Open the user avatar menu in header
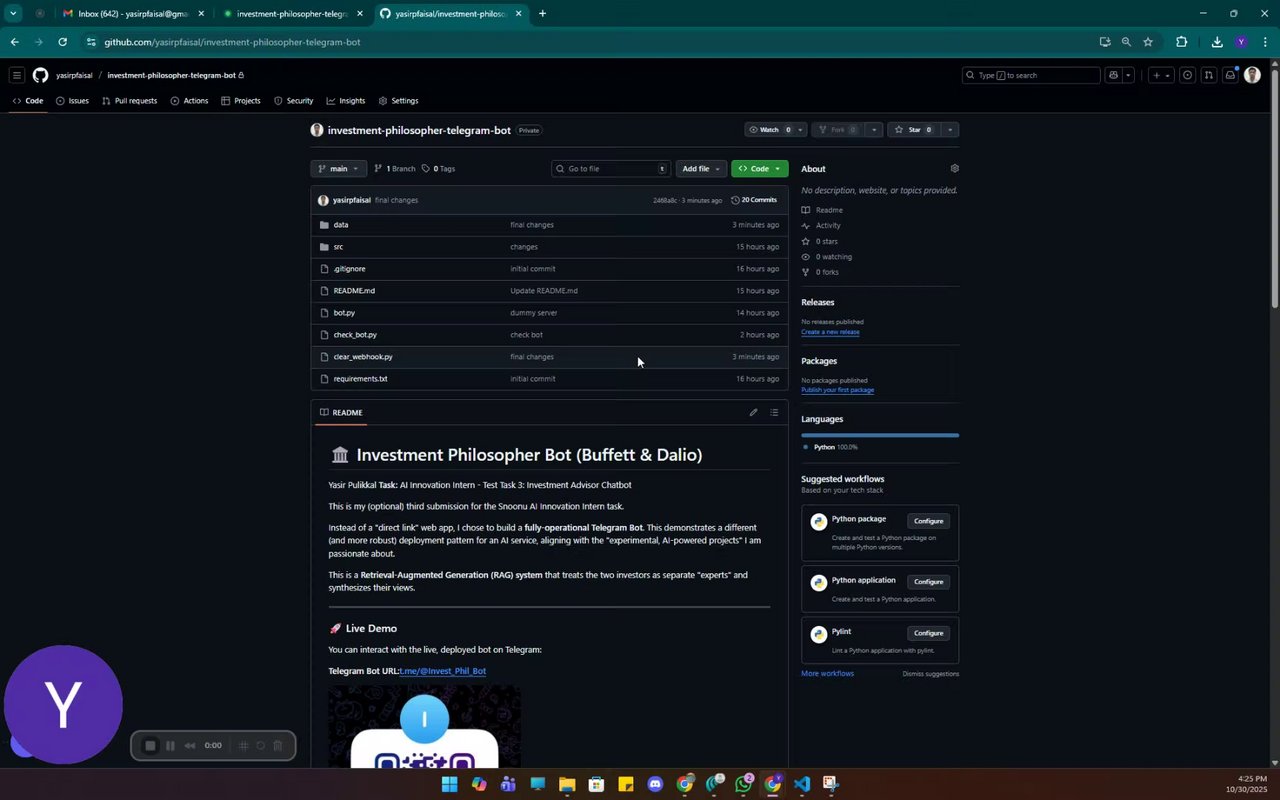The height and width of the screenshot is (800, 1280). (x=1252, y=75)
